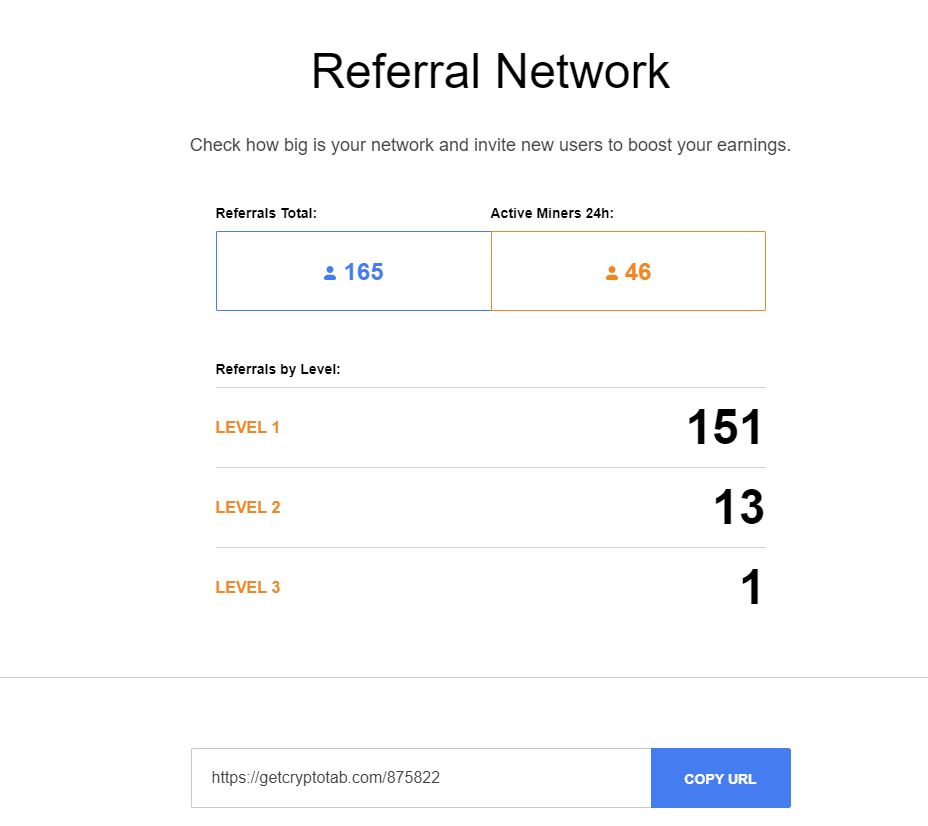Focus the referral URL input field
This screenshot has height=826, width=928.
click(x=420, y=778)
